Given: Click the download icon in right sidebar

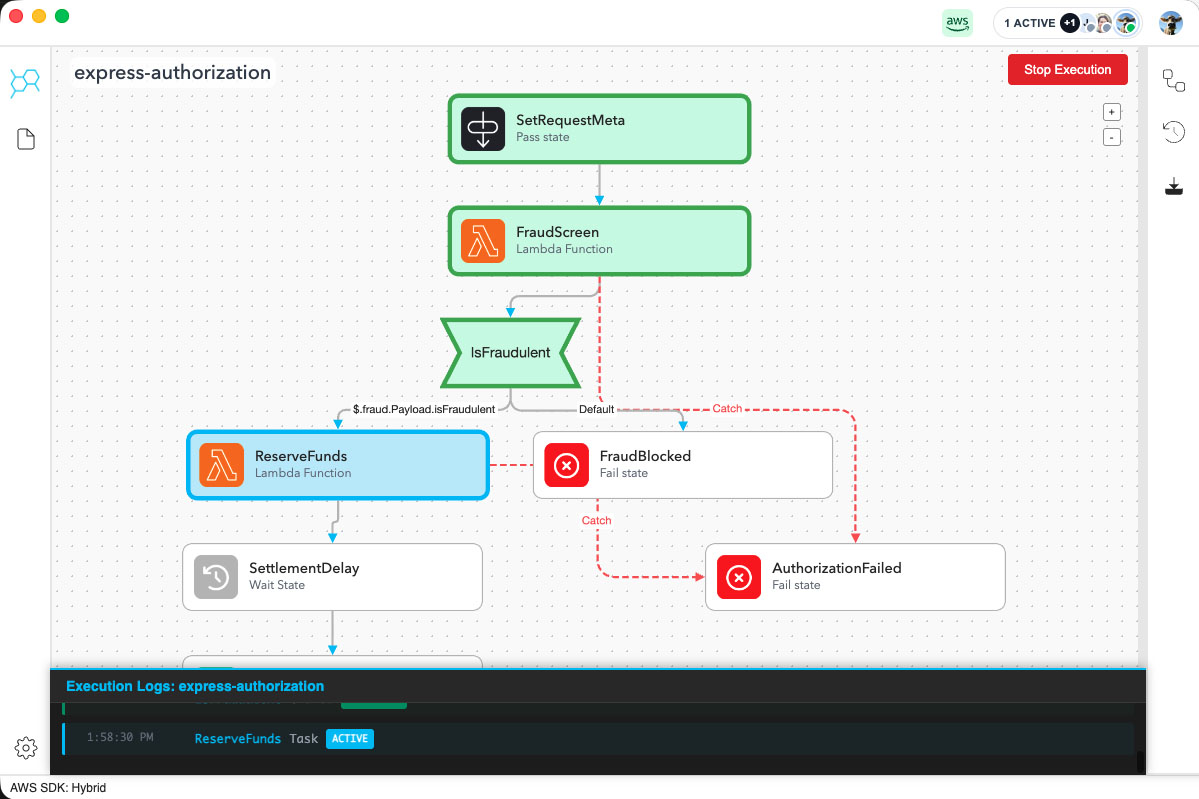Looking at the screenshot, I should 1174,187.
